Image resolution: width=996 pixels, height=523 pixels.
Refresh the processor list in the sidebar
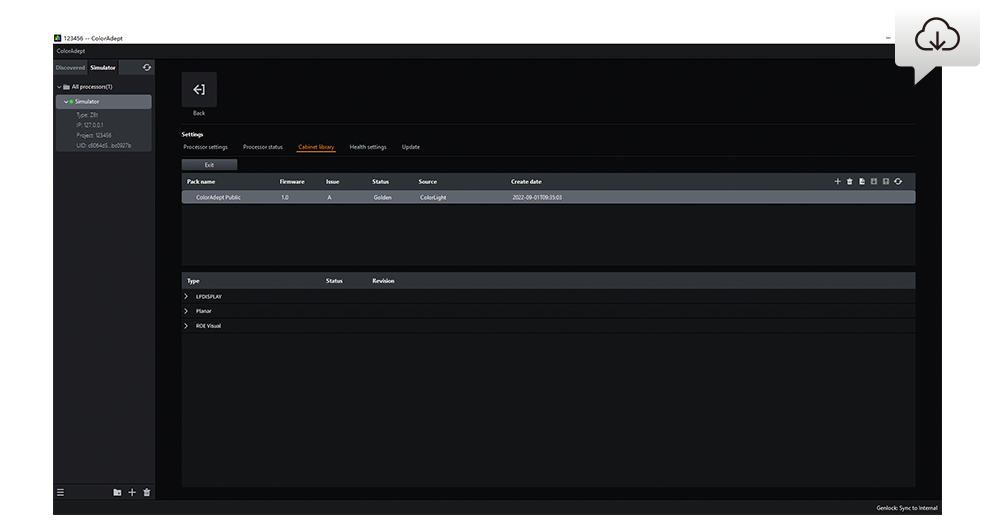147,67
